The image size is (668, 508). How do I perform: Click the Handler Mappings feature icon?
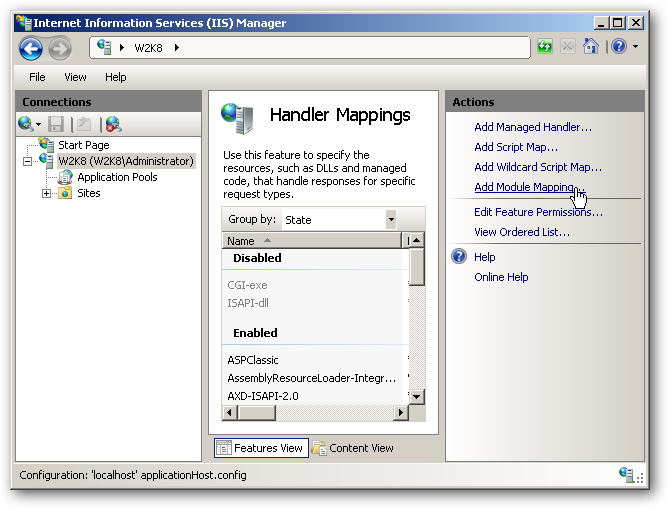pyautogui.click(x=237, y=118)
